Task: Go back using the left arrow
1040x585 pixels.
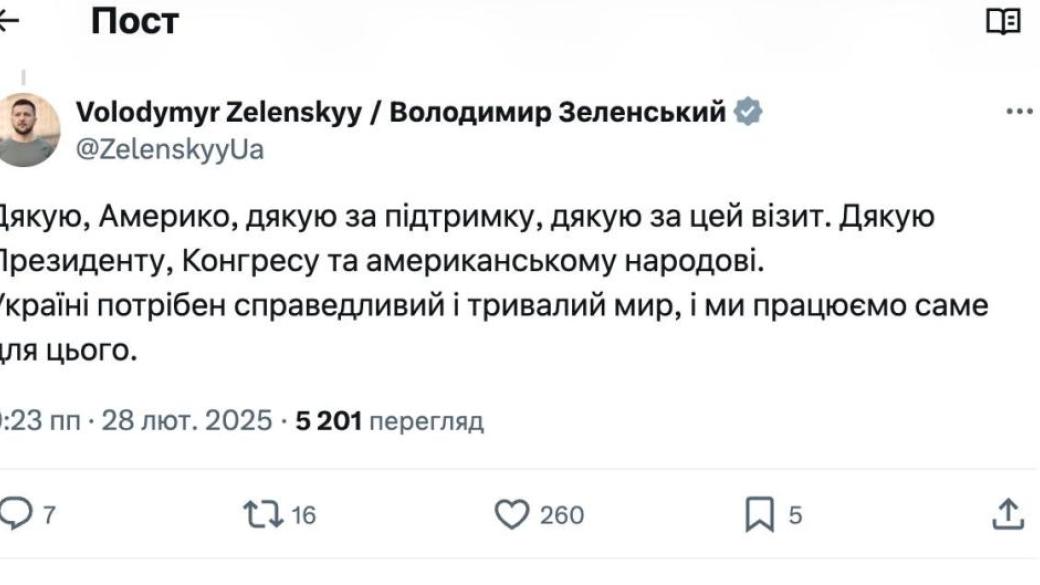Action: click(8, 21)
